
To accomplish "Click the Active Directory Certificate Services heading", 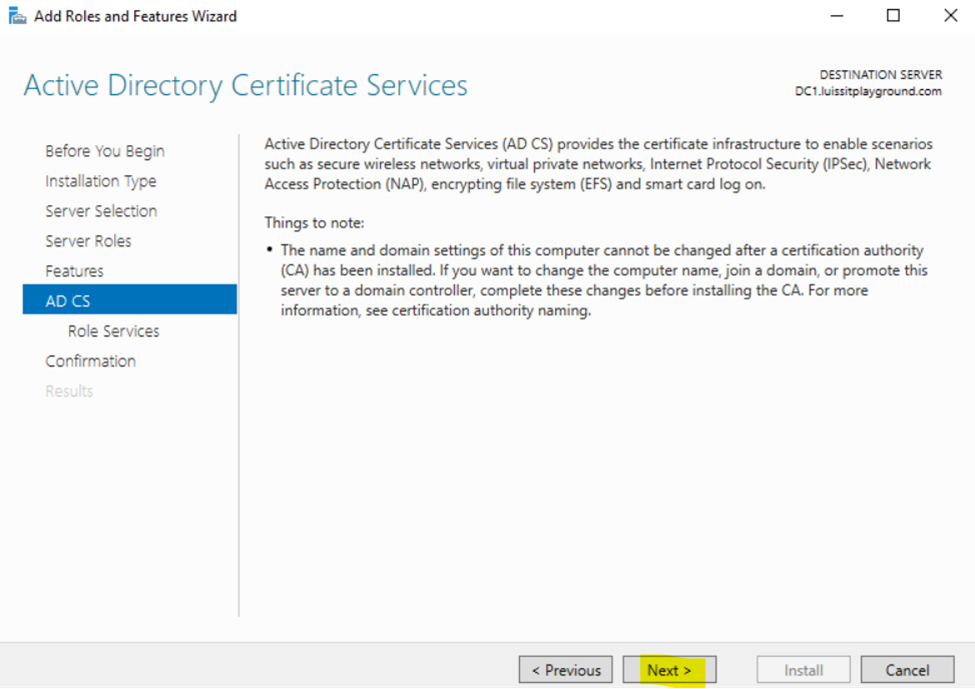I will [246, 85].
